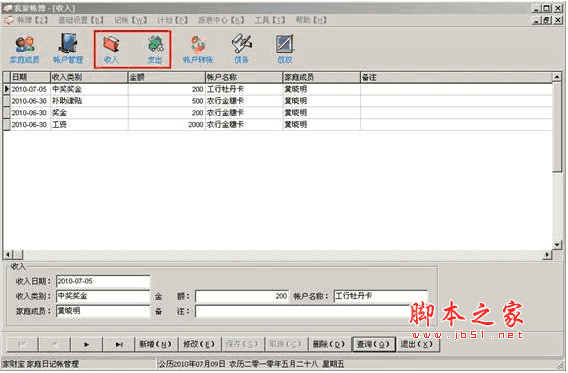Click the date text in the status bar
The width and height of the screenshot is (568, 373).
(x=251, y=364)
